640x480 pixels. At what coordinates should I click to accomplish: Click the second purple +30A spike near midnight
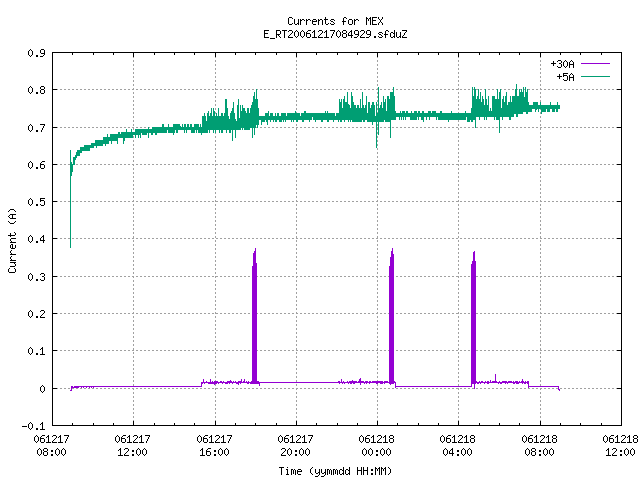pyautogui.click(x=391, y=316)
